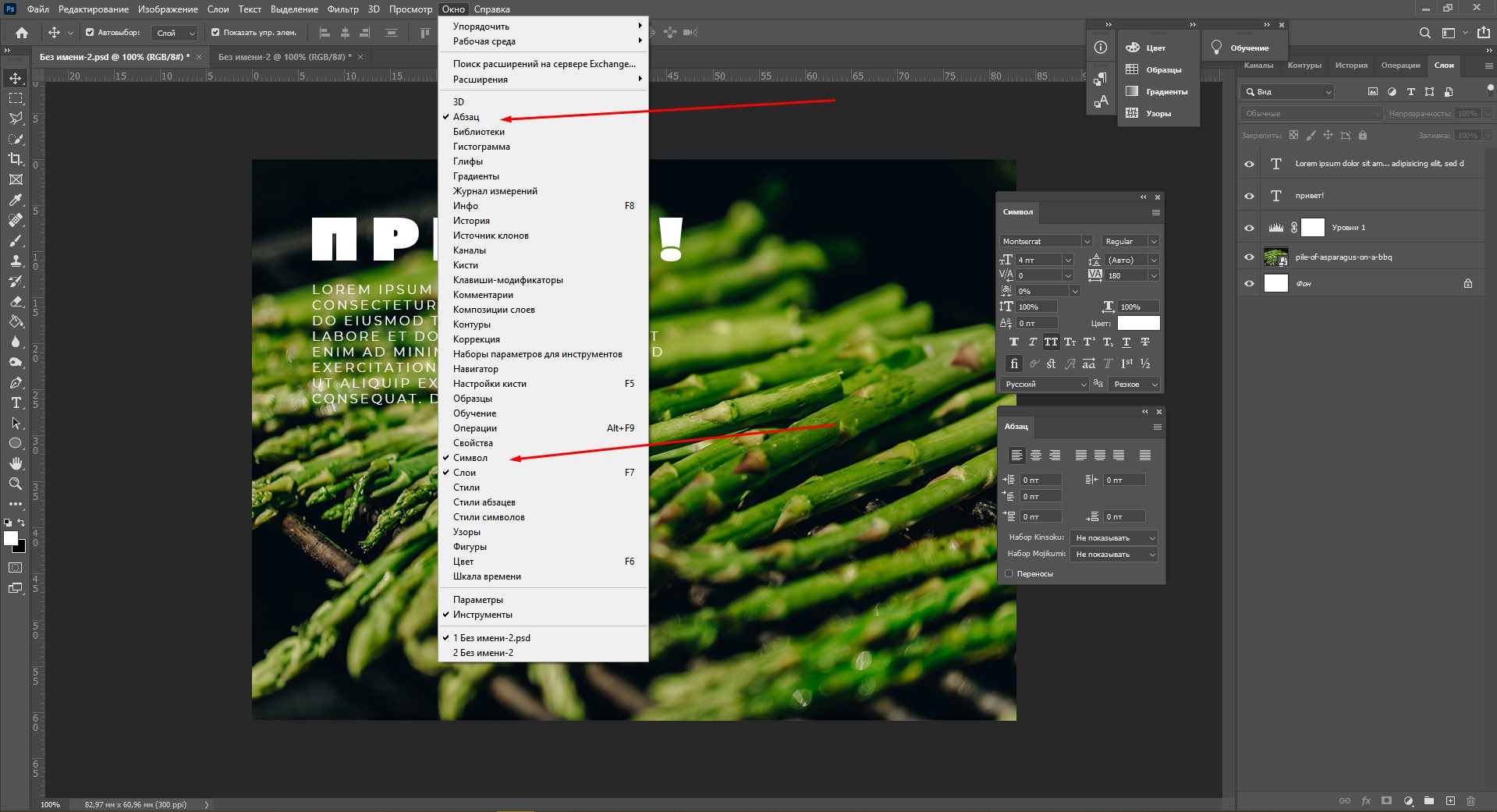The image size is (1497, 812).
Task: Center-align text in the Абзац panel
Action: click(1036, 456)
